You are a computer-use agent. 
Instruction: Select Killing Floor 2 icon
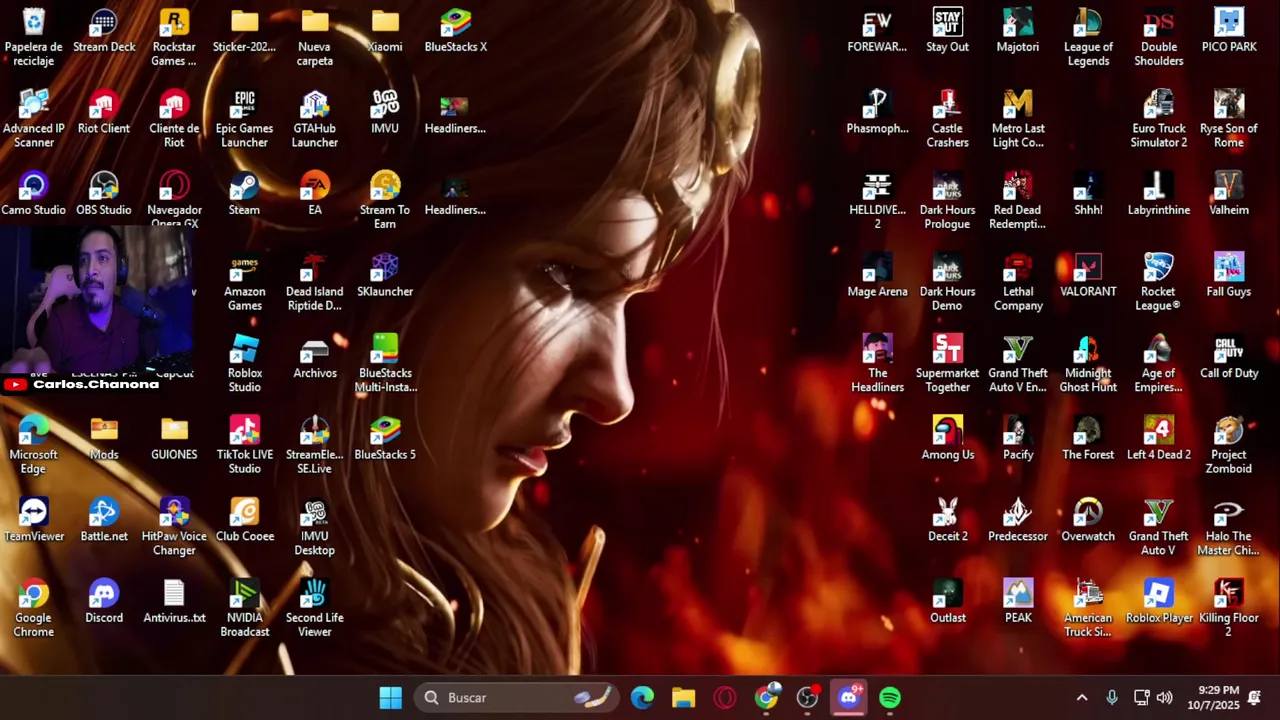click(1229, 609)
